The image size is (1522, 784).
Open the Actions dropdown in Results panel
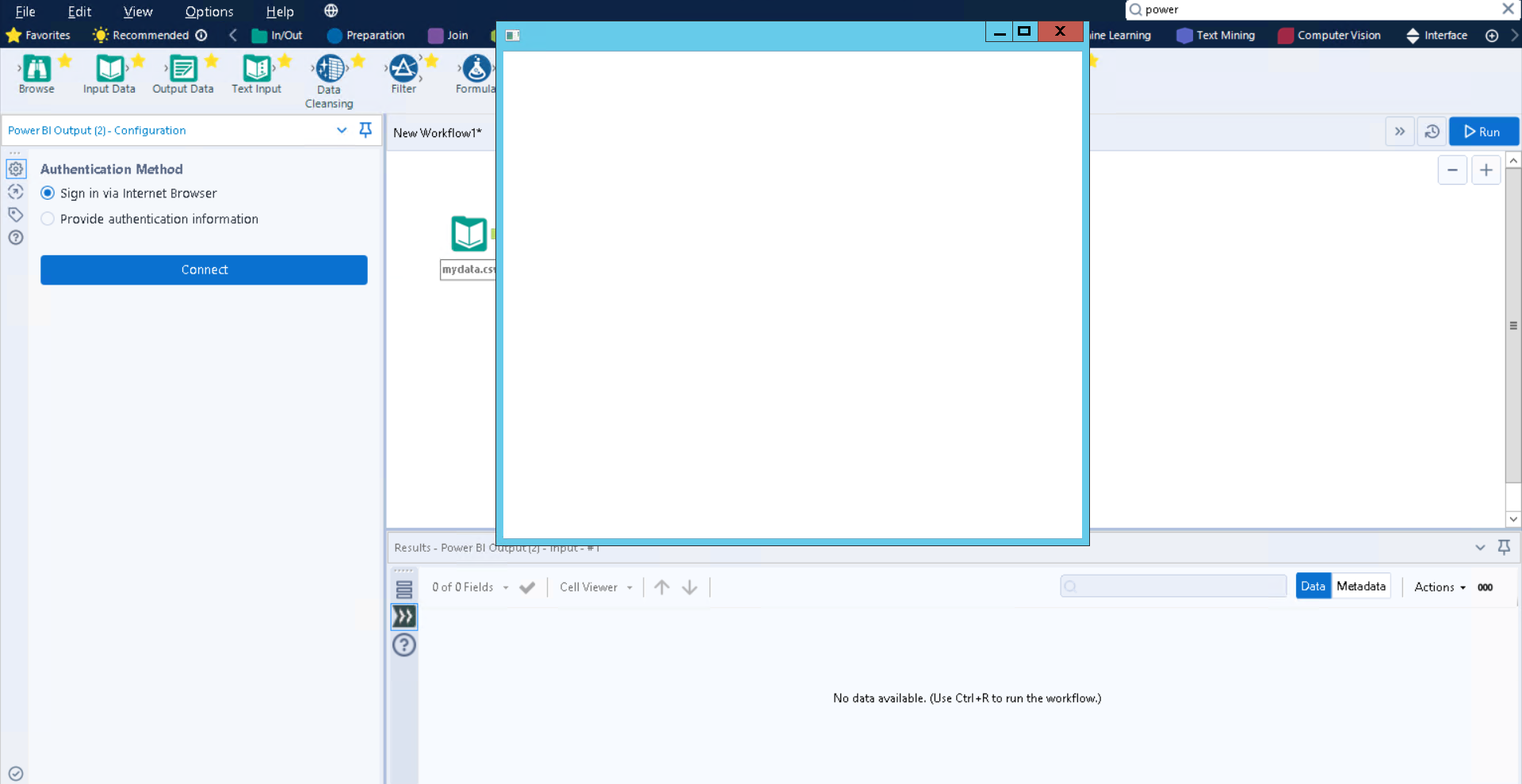pyautogui.click(x=1439, y=587)
